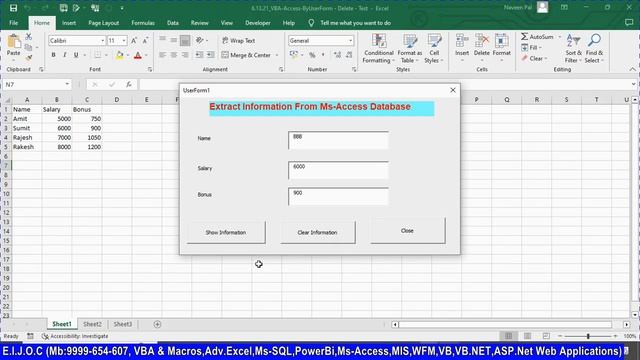Open the Fill dropdown in Editing group
The width and height of the screenshot is (640, 360).
click(531, 48)
